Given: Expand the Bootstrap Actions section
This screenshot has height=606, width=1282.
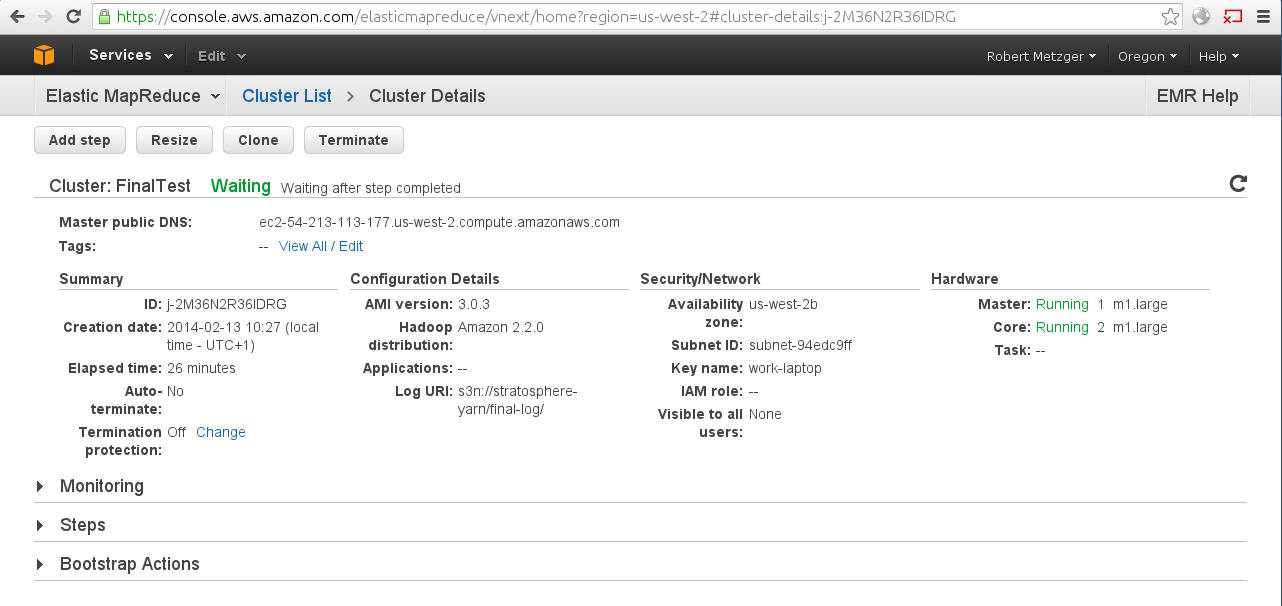Looking at the screenshot, I should tap(129, 564).
